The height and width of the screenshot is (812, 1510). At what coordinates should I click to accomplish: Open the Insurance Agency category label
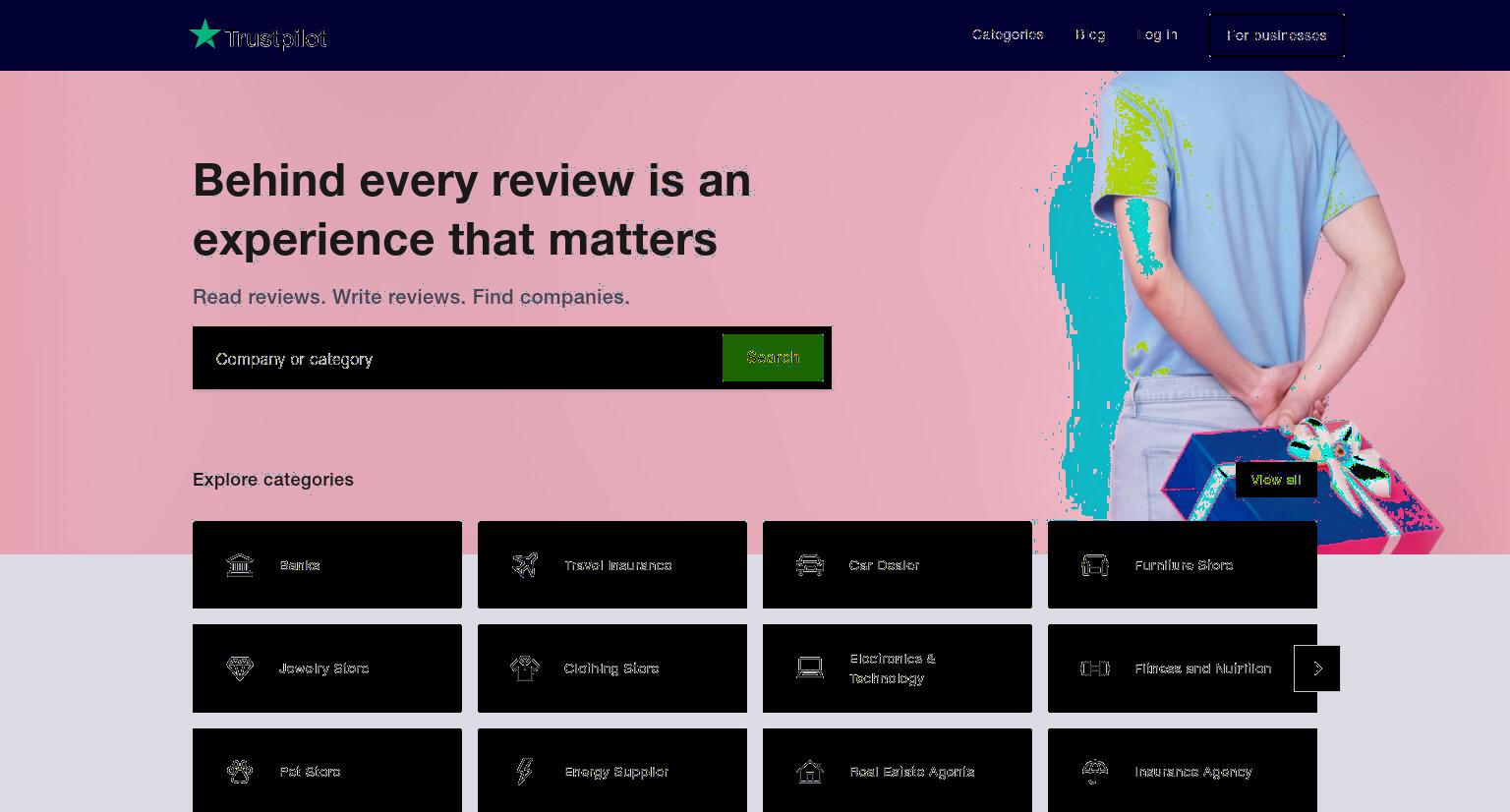pos(1193,772)
